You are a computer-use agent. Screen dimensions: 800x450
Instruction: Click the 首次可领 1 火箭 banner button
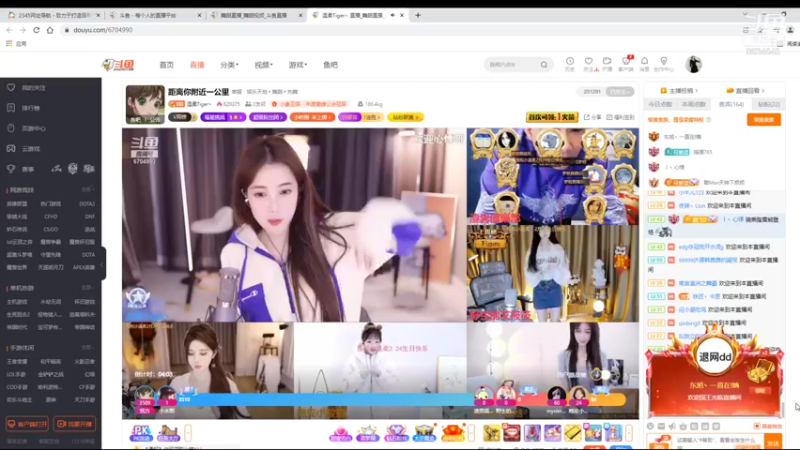coord(552,117)
